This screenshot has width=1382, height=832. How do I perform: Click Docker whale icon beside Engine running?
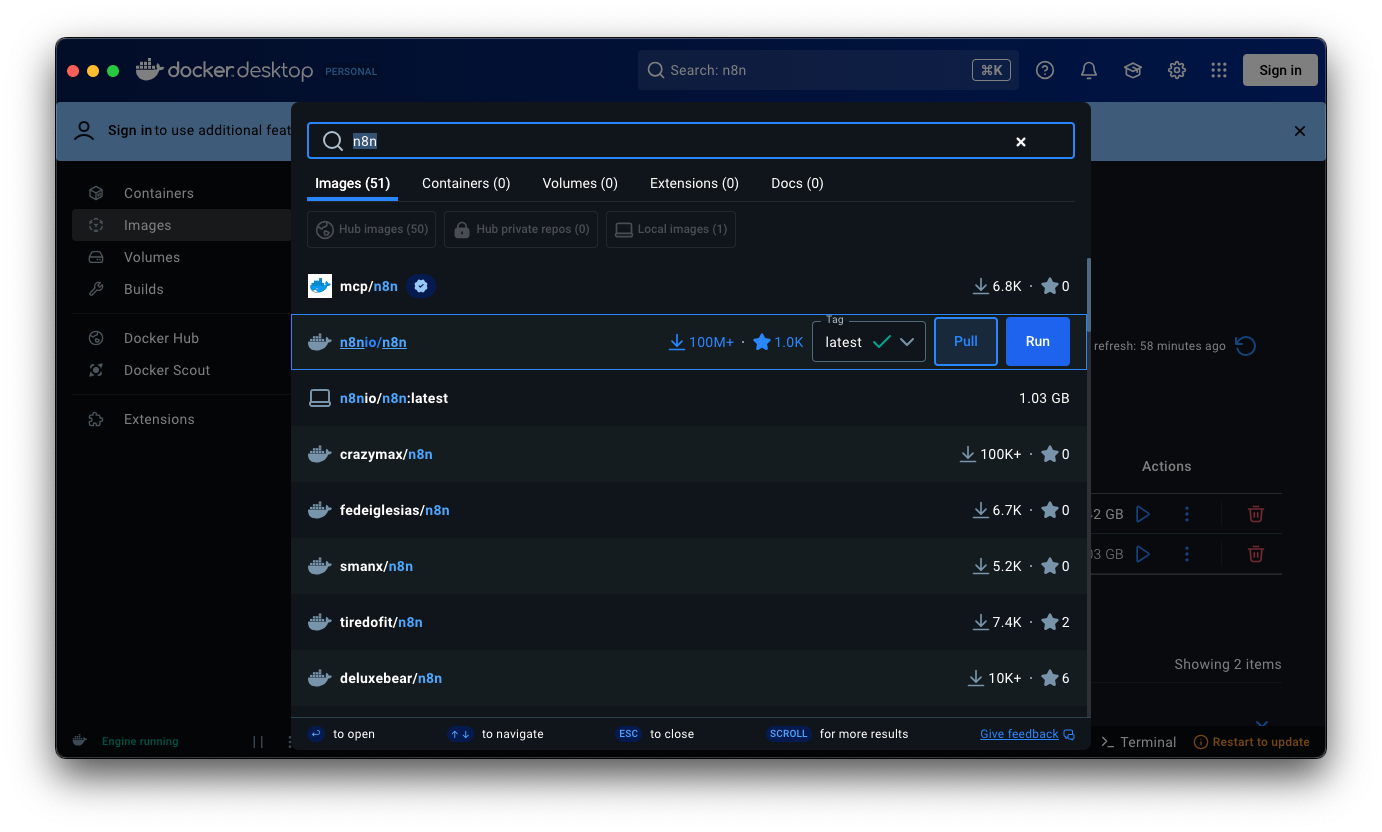tap(79, 741)
